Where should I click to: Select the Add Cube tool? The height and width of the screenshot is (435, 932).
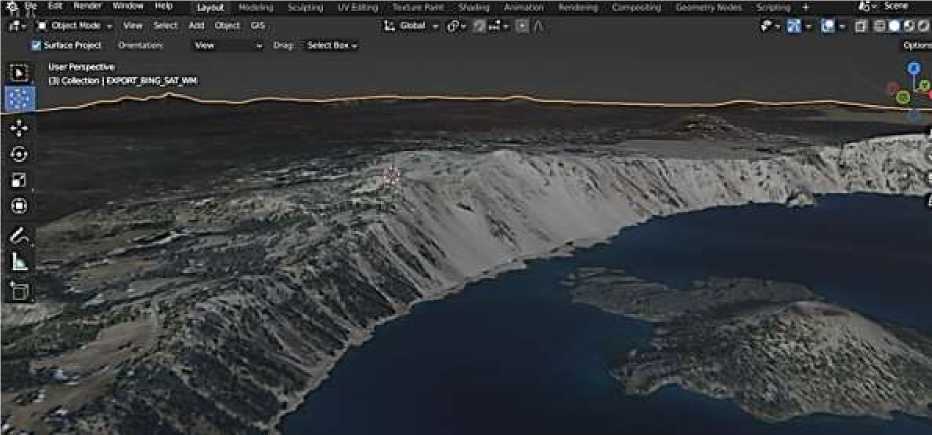(19, 291)
